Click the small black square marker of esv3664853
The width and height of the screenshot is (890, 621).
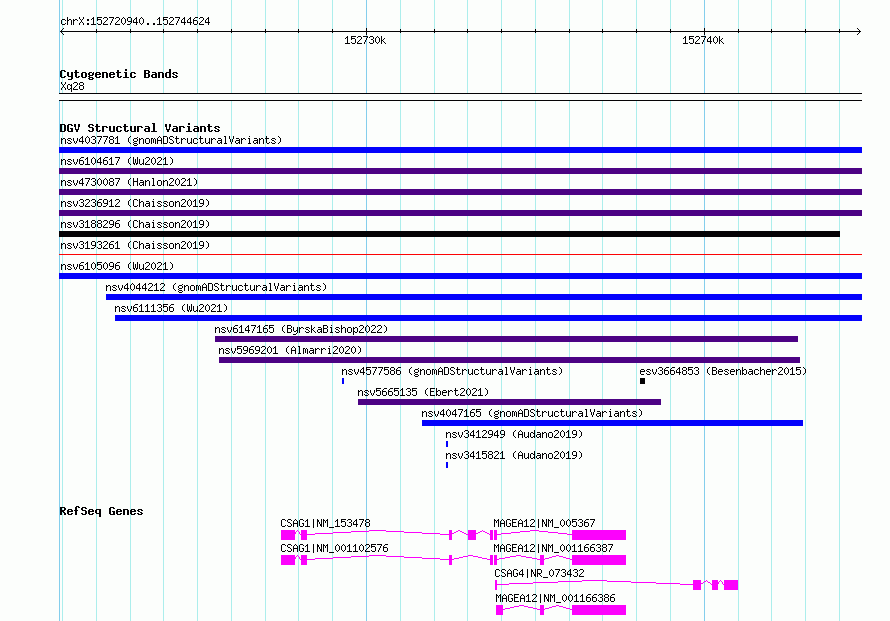[x=643, y=381]
